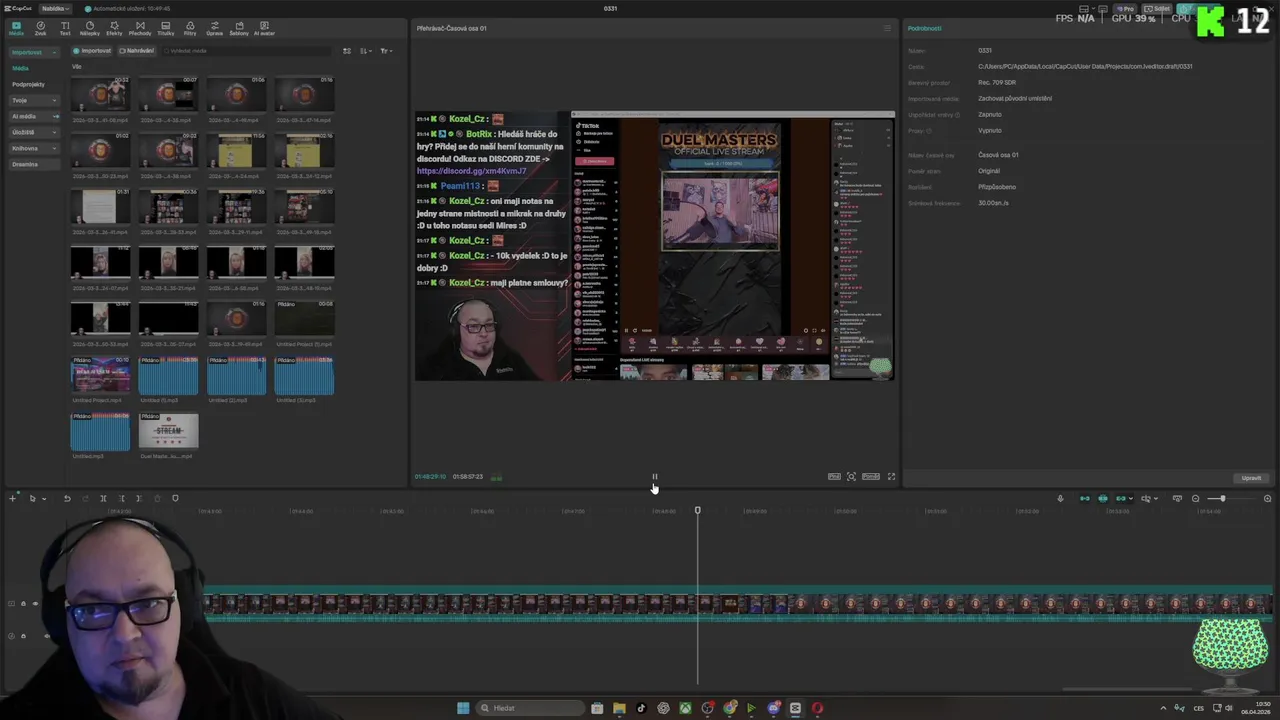Open the Windows Start menu
The image size is (1280, 720).
[463, 708]
